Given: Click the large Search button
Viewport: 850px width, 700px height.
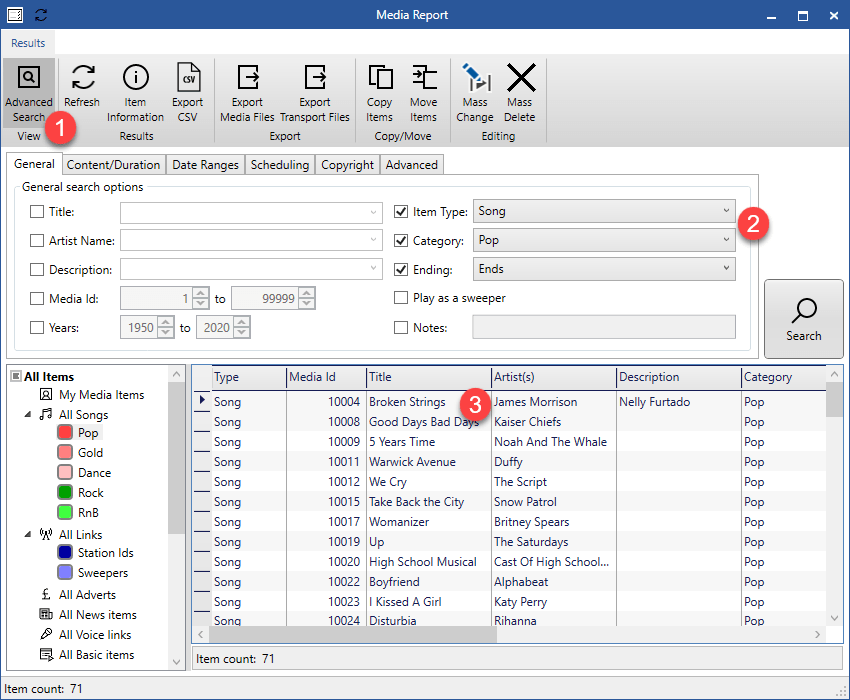Looking at the screenshot, I should pos(804,319).
